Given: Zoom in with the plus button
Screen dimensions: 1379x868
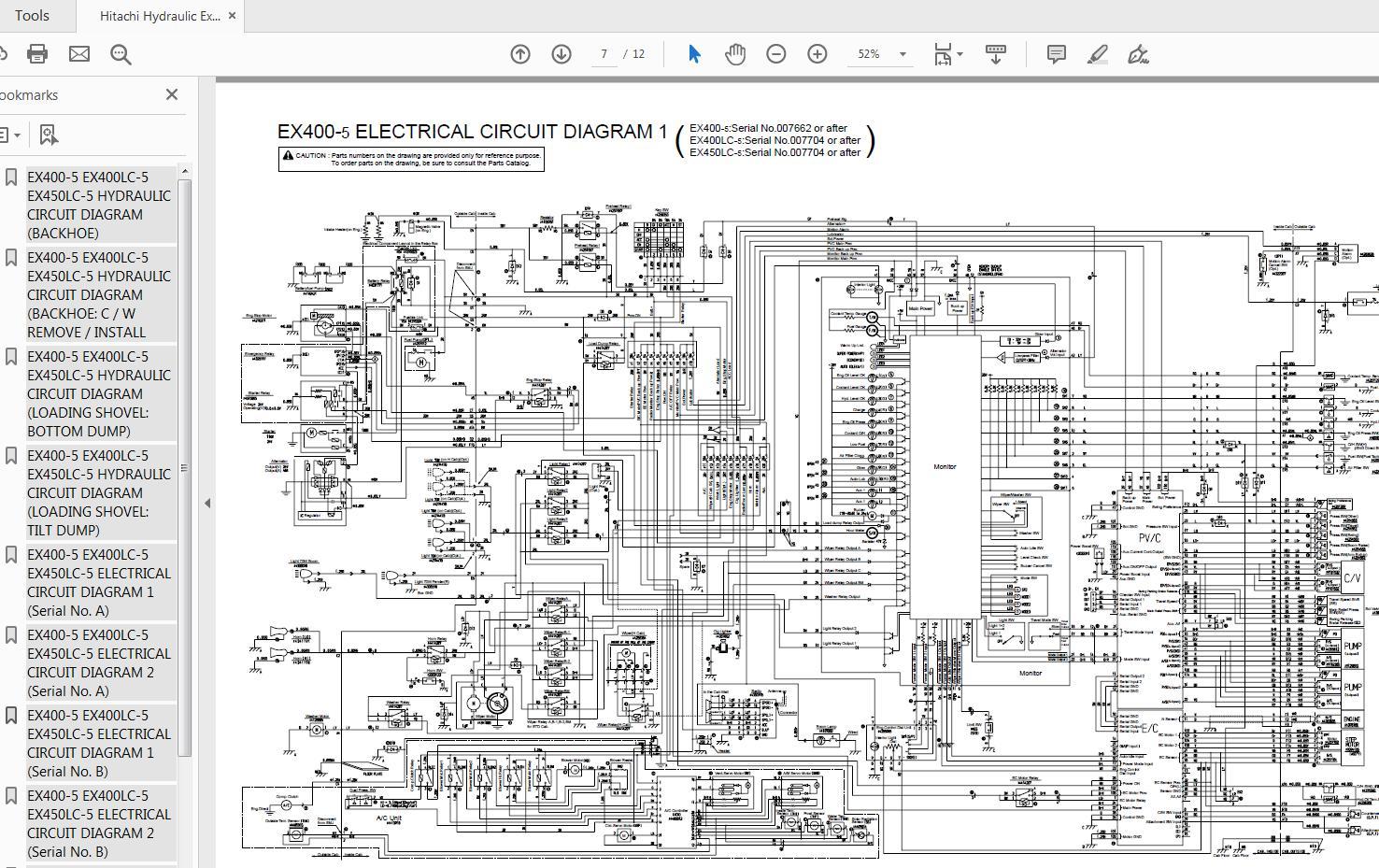Looking at the screenshot, I should click(x=817, y=54).
